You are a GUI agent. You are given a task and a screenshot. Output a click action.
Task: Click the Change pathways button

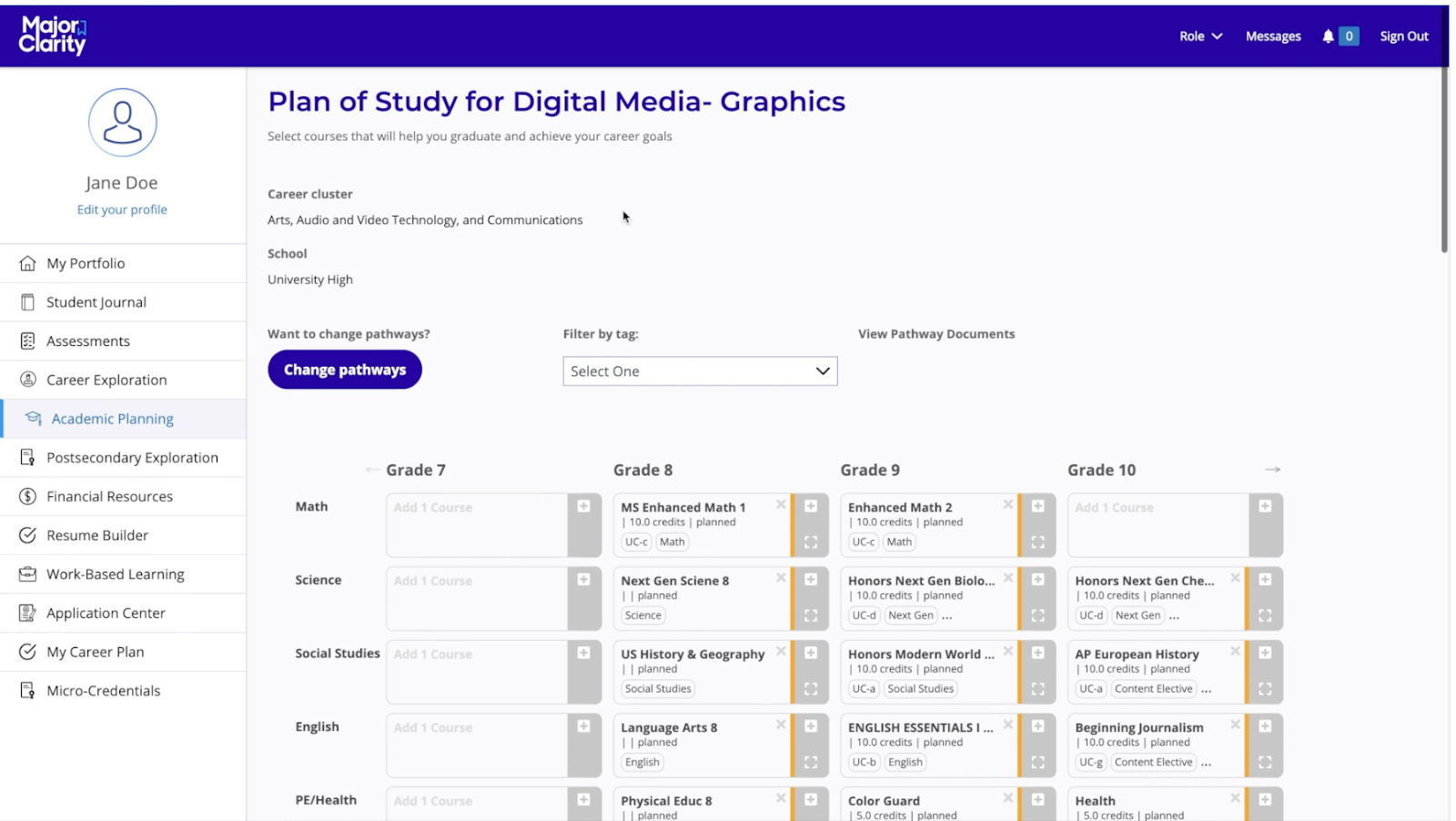pos(345,370)
